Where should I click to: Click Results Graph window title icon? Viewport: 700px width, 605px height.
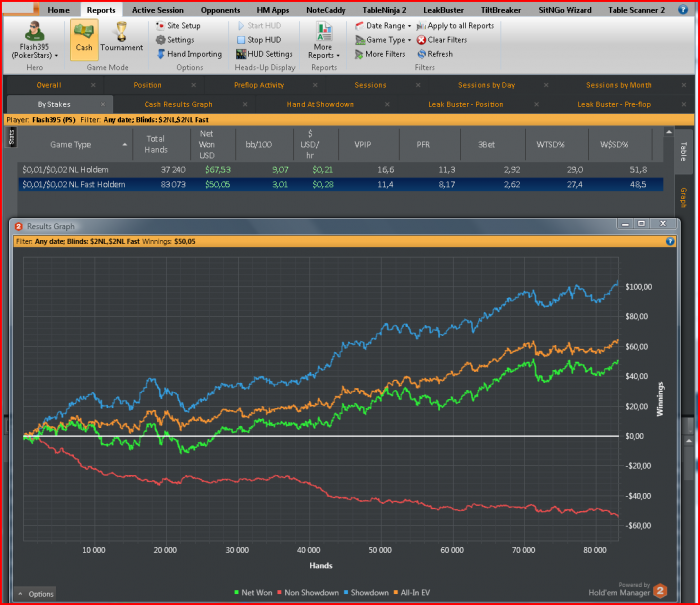click(18, 226)
